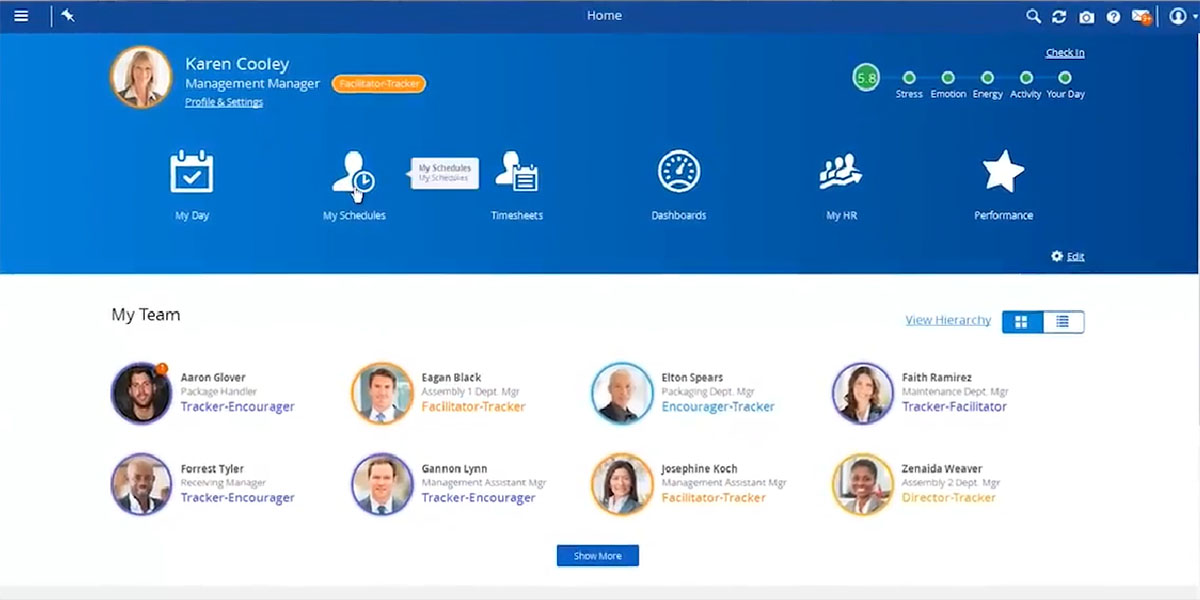Click the pin icon in top bar
The image size is (1200, 600).
pos(68,16)
